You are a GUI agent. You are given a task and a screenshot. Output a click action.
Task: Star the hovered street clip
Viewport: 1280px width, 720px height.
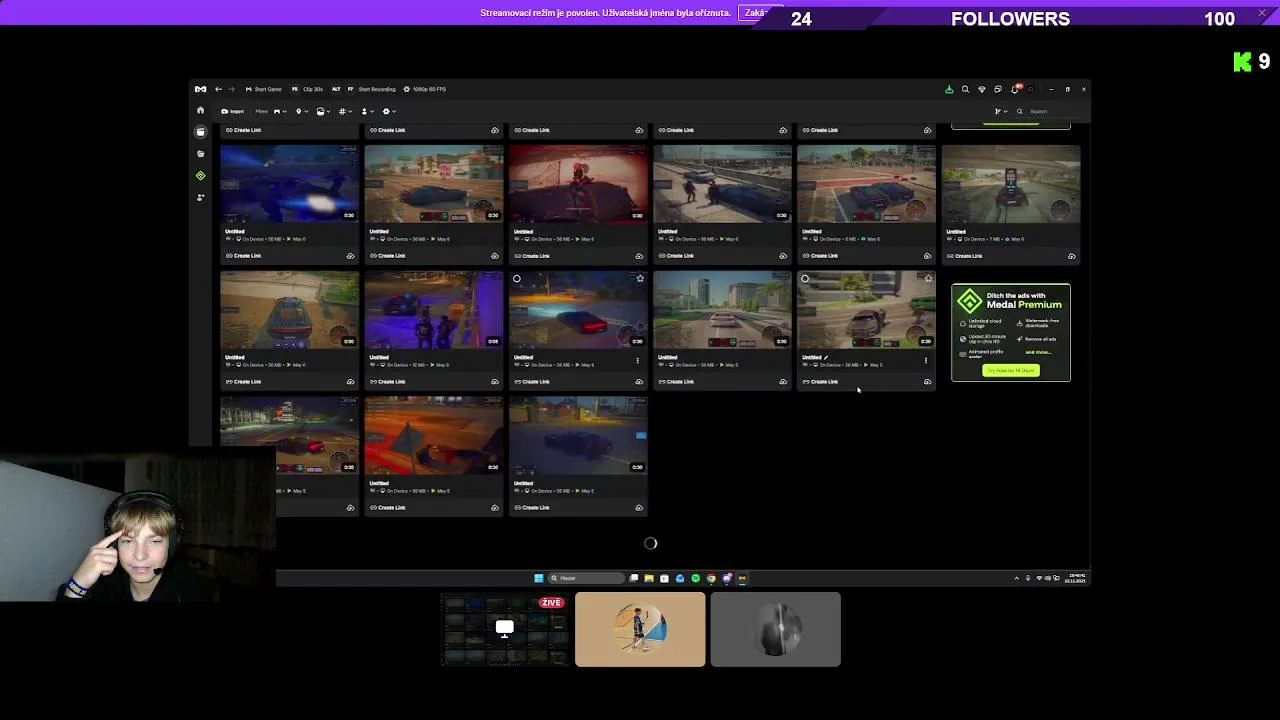click(928, 279)
